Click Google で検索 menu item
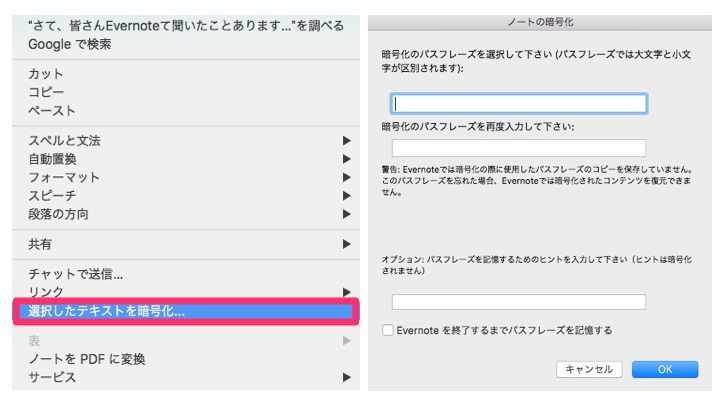The width and height of the screenshot is (720, 405). 70,44
